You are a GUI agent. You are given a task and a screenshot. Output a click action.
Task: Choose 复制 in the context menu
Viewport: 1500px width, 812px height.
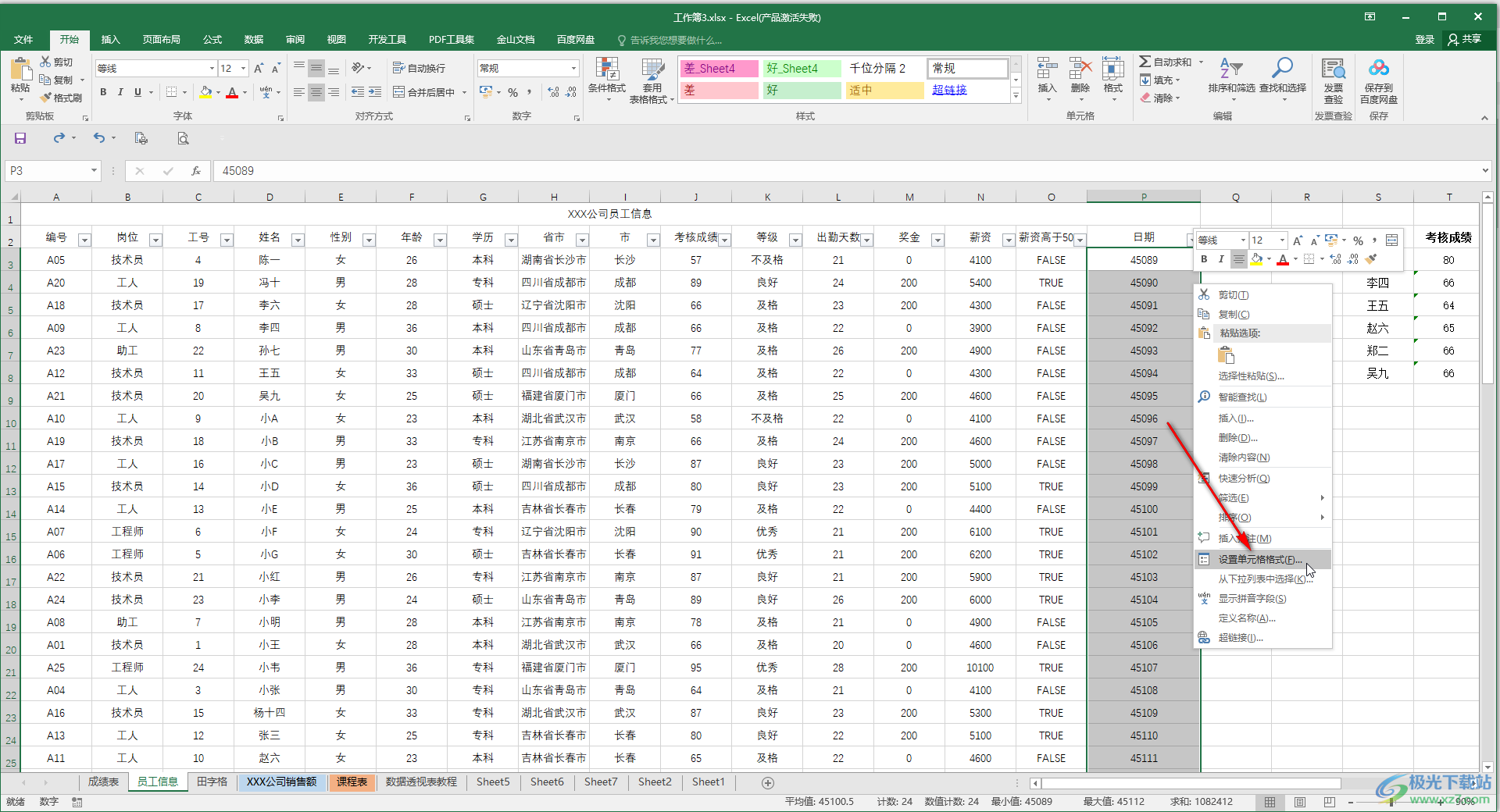1263,314
